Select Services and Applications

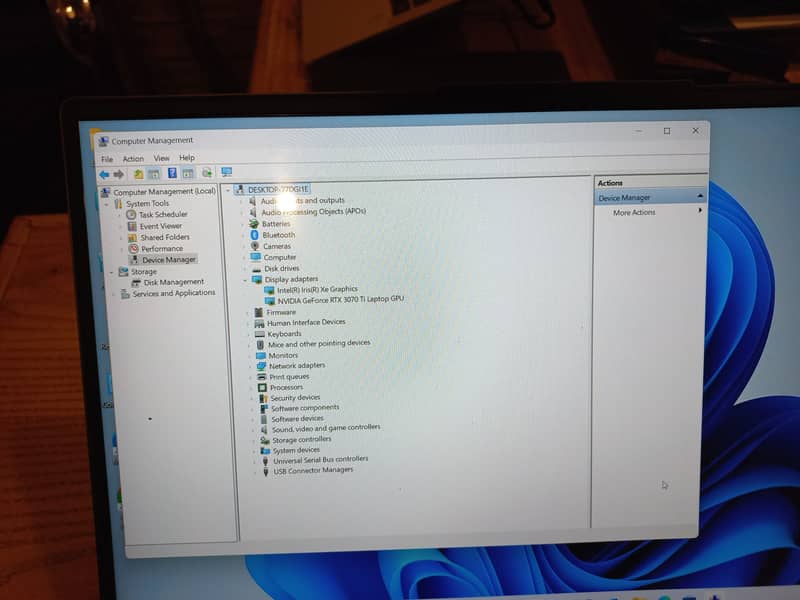[x=173, y=293]
